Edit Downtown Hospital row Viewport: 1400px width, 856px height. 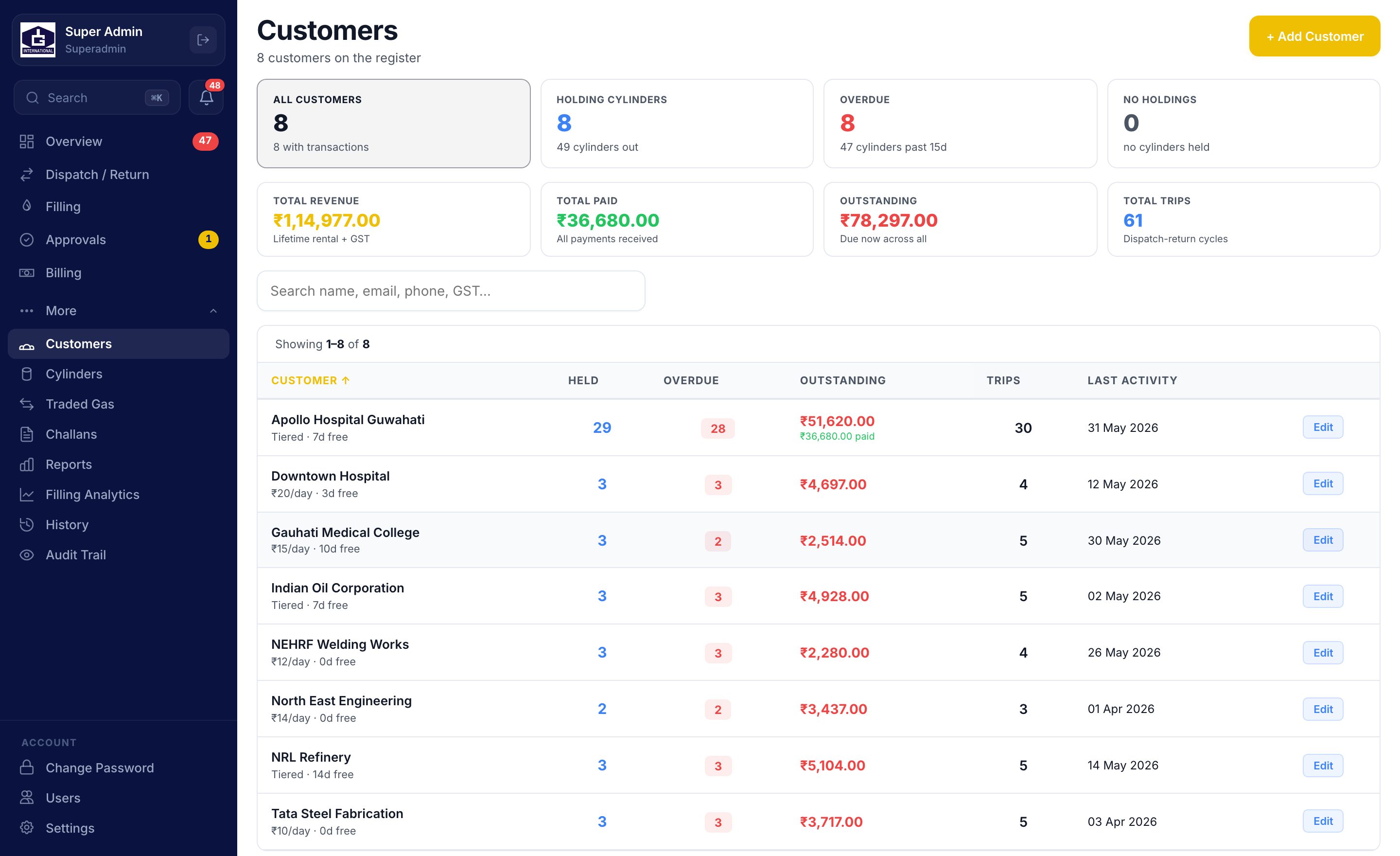1323,484
